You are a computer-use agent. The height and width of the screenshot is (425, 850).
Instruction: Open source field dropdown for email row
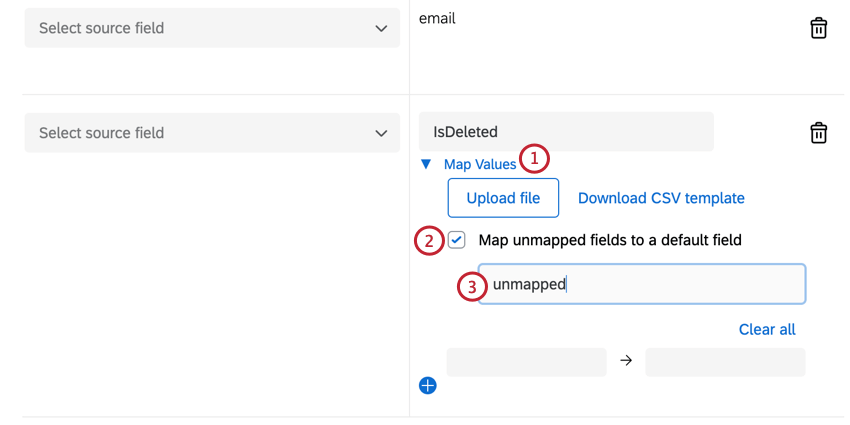tap(212, 29)
